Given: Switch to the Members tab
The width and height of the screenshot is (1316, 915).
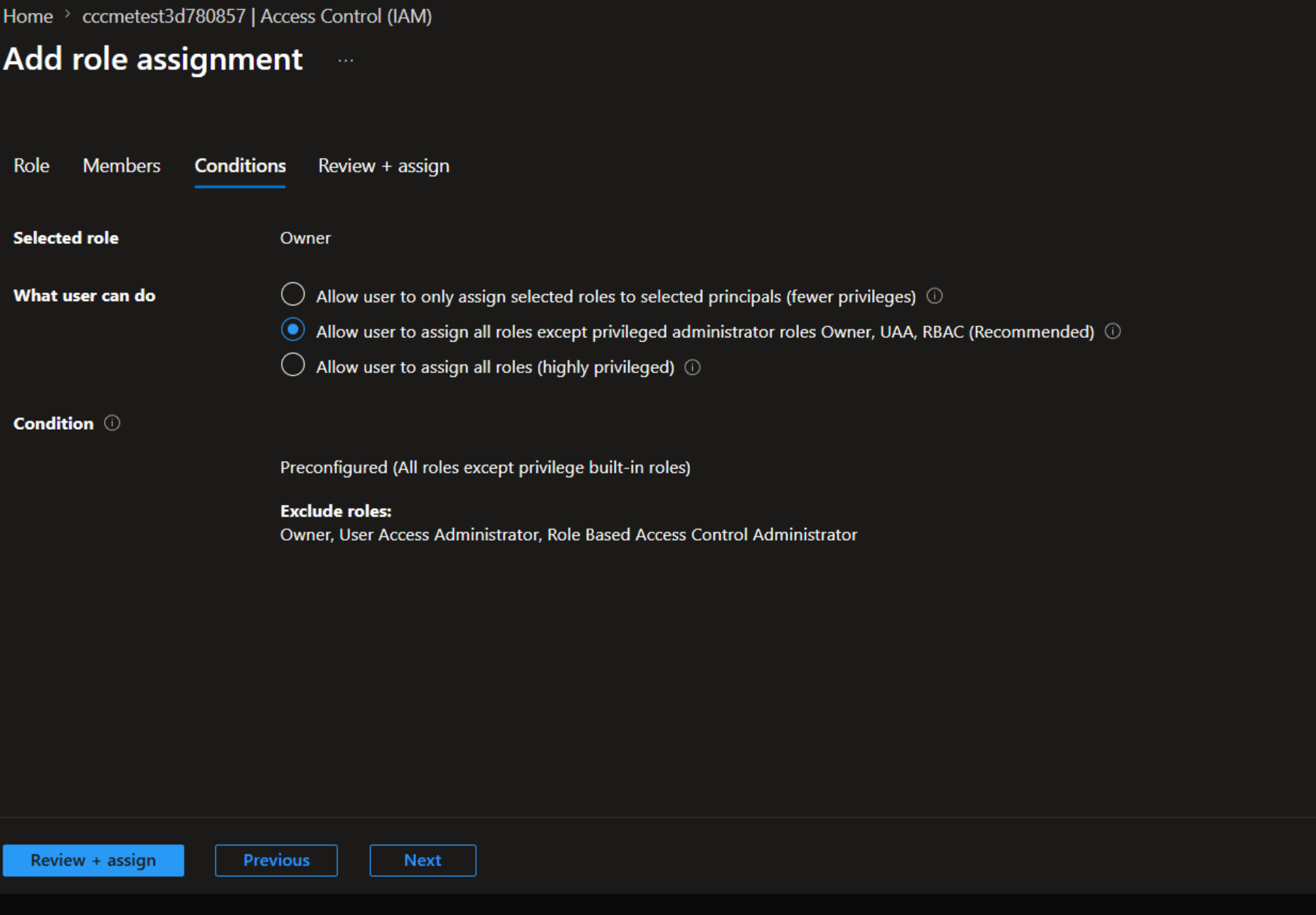Looking at the screenshot, I should pyautogui.click(x=122, y=165).
